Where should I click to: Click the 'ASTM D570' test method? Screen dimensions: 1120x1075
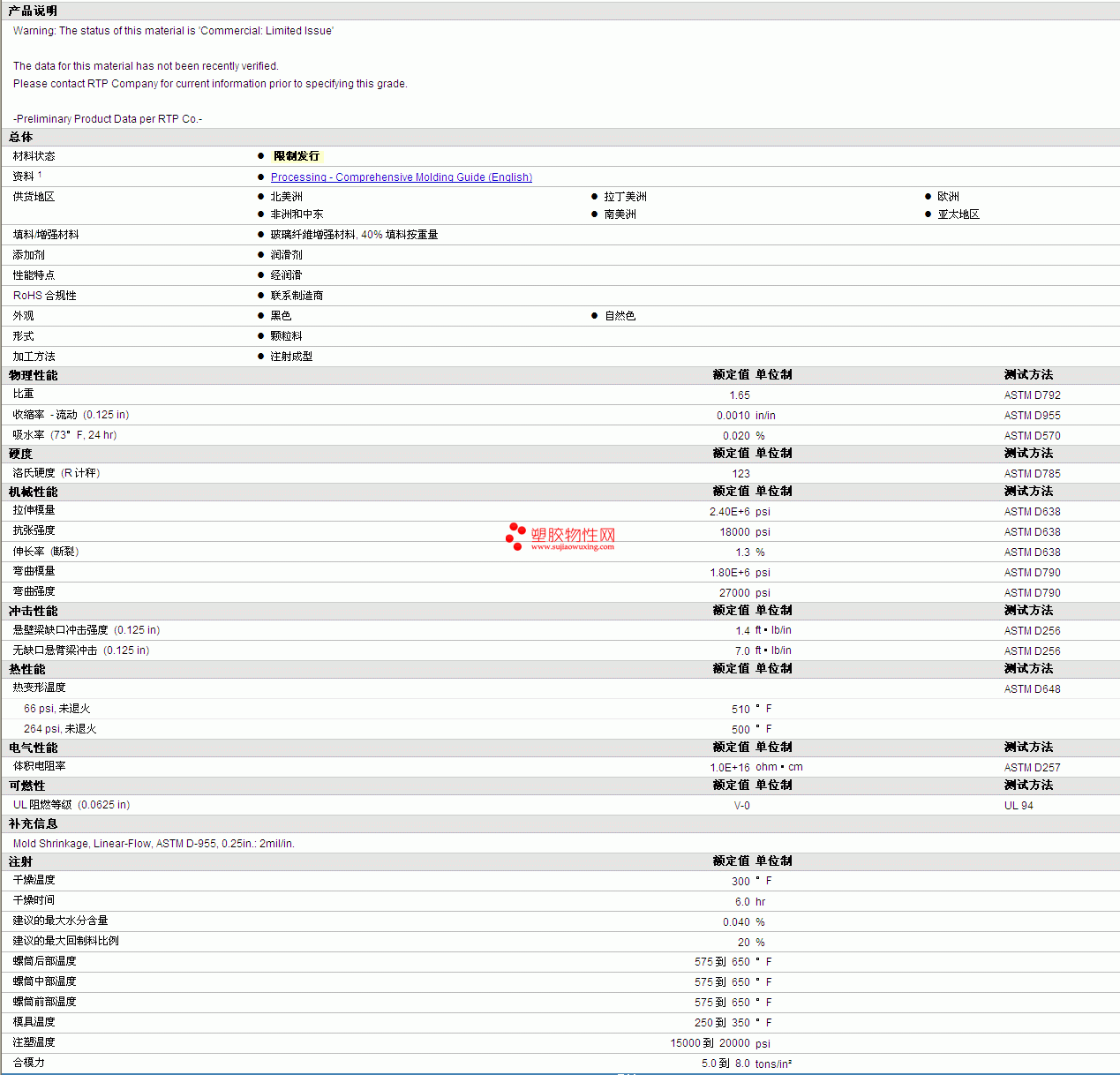click(x=1033, y=436)
